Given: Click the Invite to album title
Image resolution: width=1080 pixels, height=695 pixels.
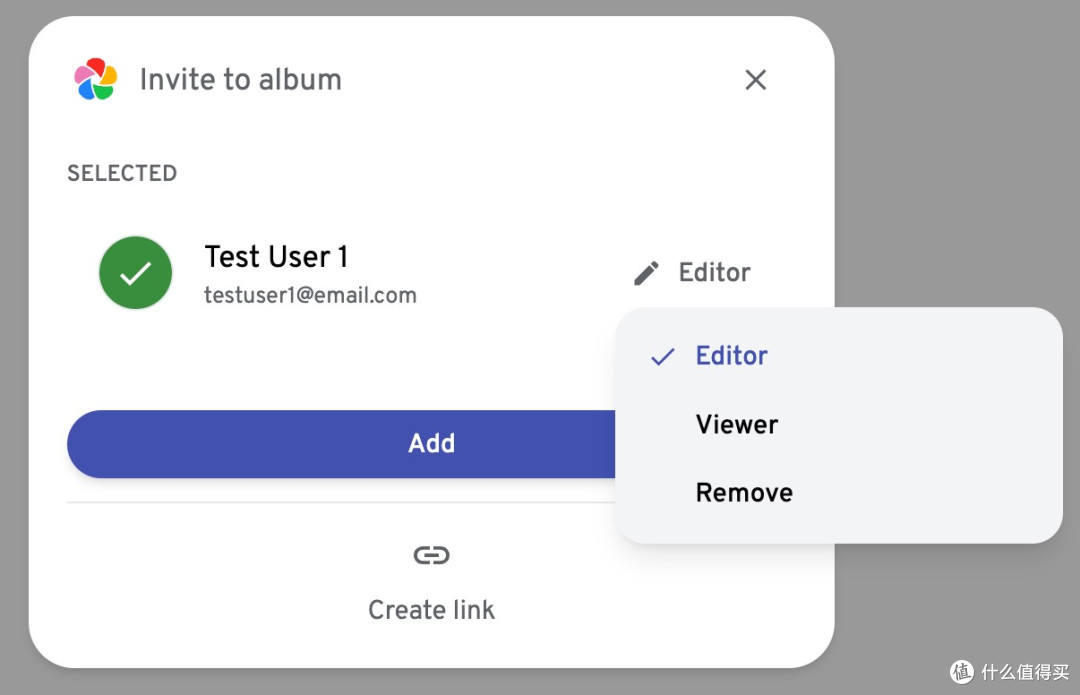Looking at the screenshot, I should coord(240,79).
